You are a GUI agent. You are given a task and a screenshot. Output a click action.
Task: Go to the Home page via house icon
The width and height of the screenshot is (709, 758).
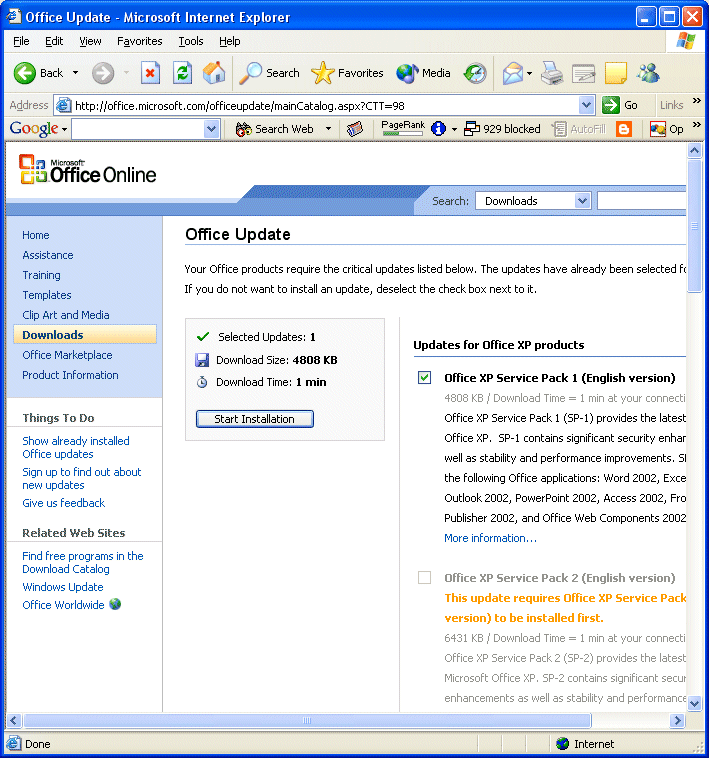(x=214, y=73)
